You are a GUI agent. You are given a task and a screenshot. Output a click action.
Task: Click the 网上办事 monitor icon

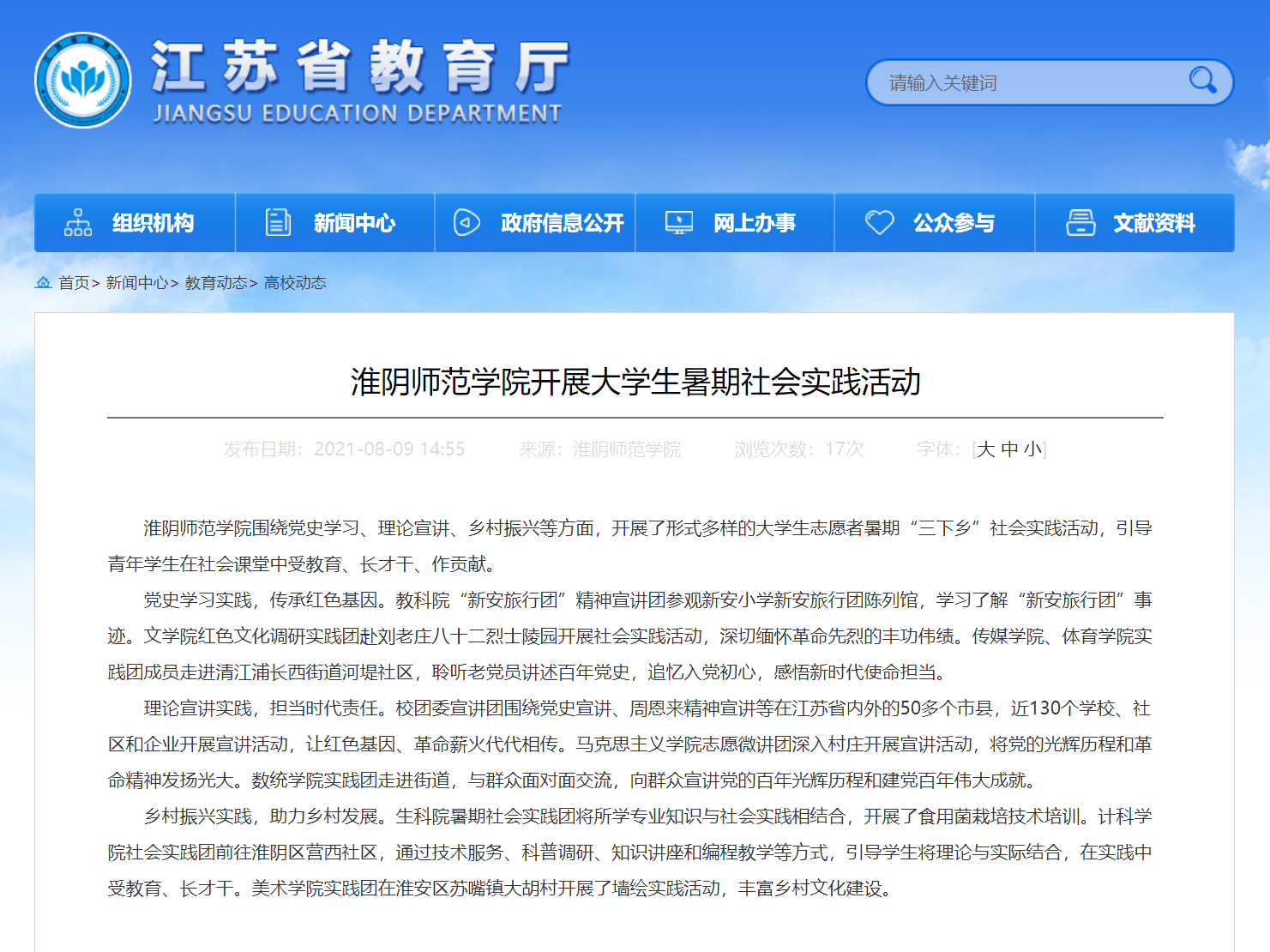pyautogui.click(x=679, y=223)
